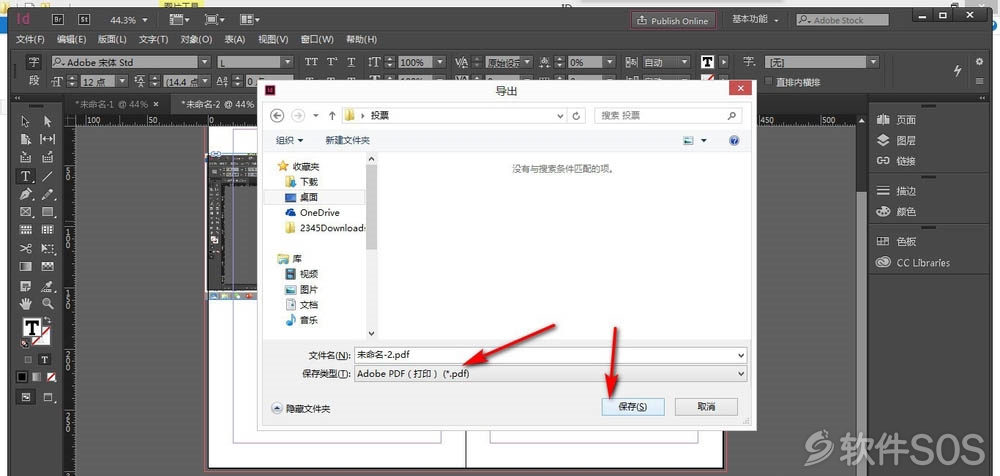Open the 对象(O) menu
Image resolution: width=1000 pixels, height=476 pixels.
click(196, 40)
